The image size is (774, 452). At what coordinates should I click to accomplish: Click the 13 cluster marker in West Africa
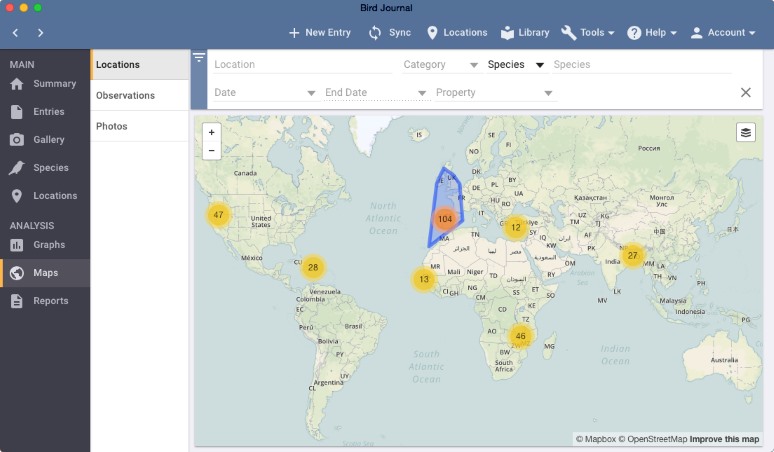coord(424,279)
